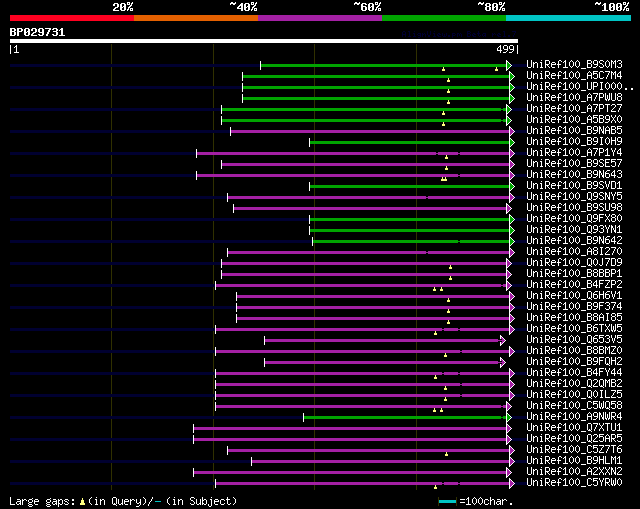
Task: Click the green arrowhead ending the UniRef100_B9S0M3 bar
Action: click(x=509, y=65)
